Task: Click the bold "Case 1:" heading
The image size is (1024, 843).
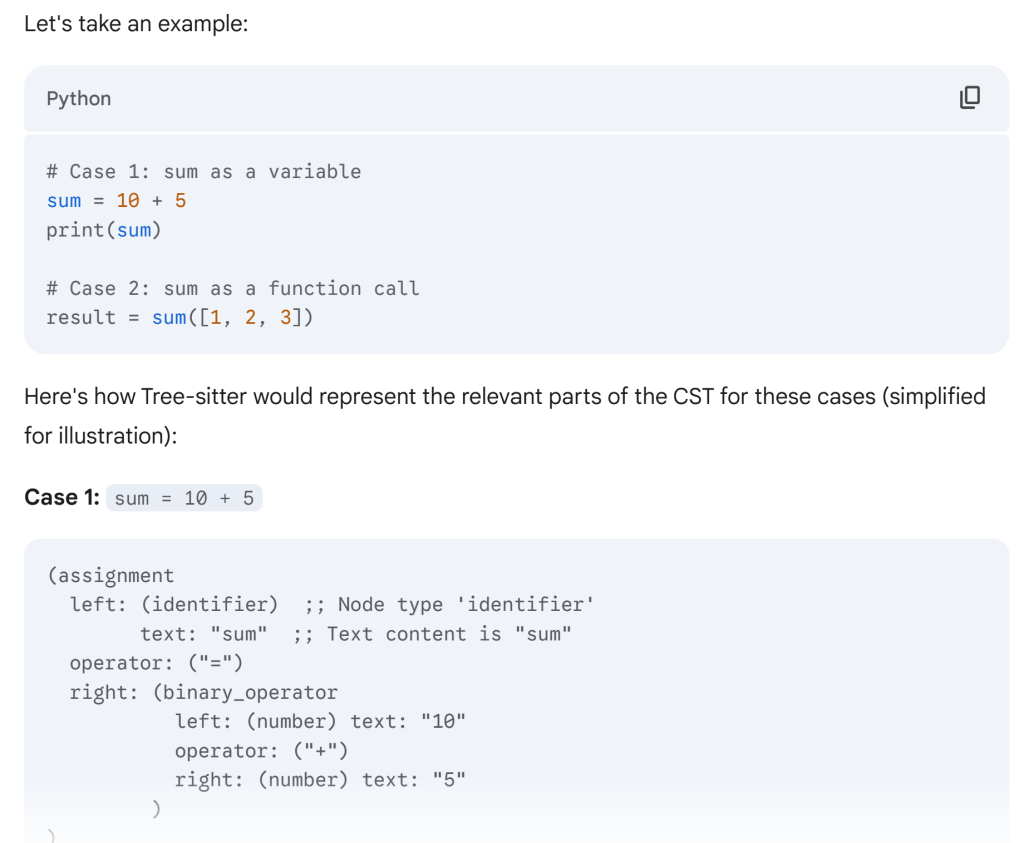Action: [62, 497]
